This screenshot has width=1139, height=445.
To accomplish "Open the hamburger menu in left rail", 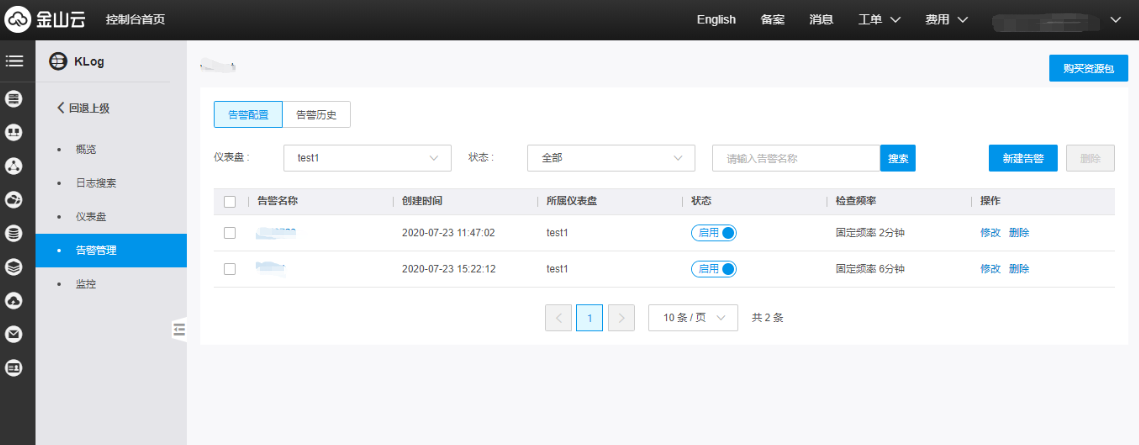I will click(x=14, y=61).
